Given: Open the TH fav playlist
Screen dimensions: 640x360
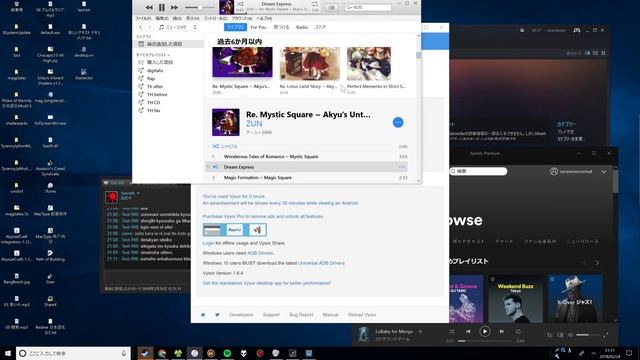Looking at the screenshot, I should (153, 111).
